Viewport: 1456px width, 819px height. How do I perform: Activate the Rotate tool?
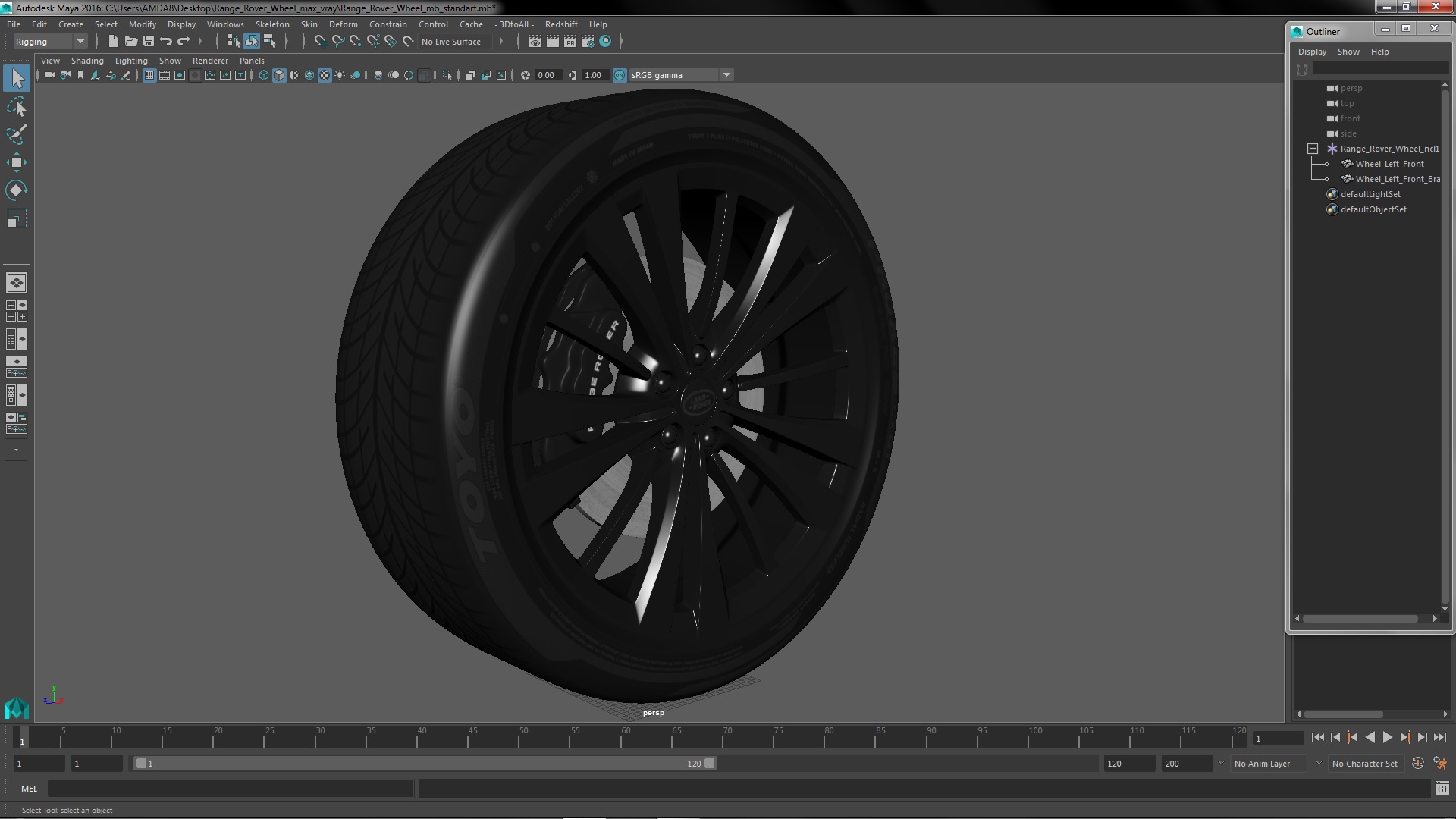17,190
